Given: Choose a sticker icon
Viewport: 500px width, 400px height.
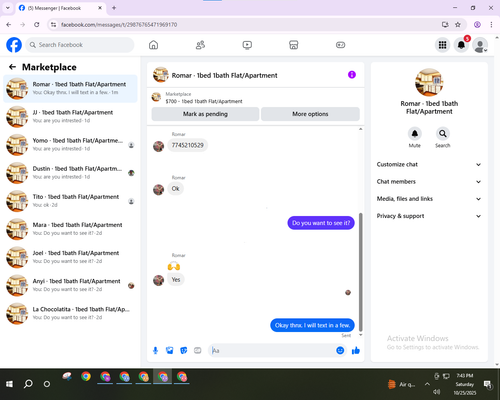Looking at the screenshot, I should pos(184,350).
